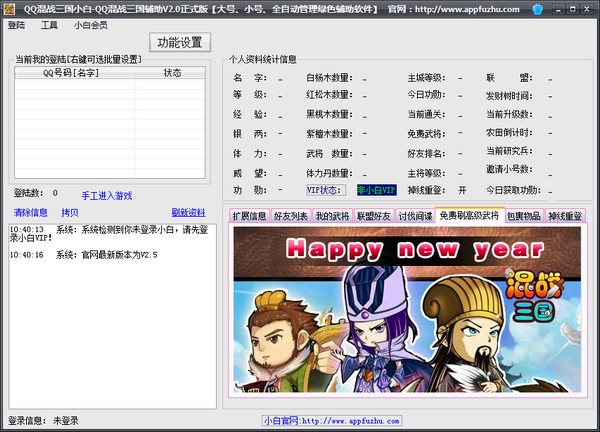Switch to 好友列表 tab

click(x=291, y=216)
